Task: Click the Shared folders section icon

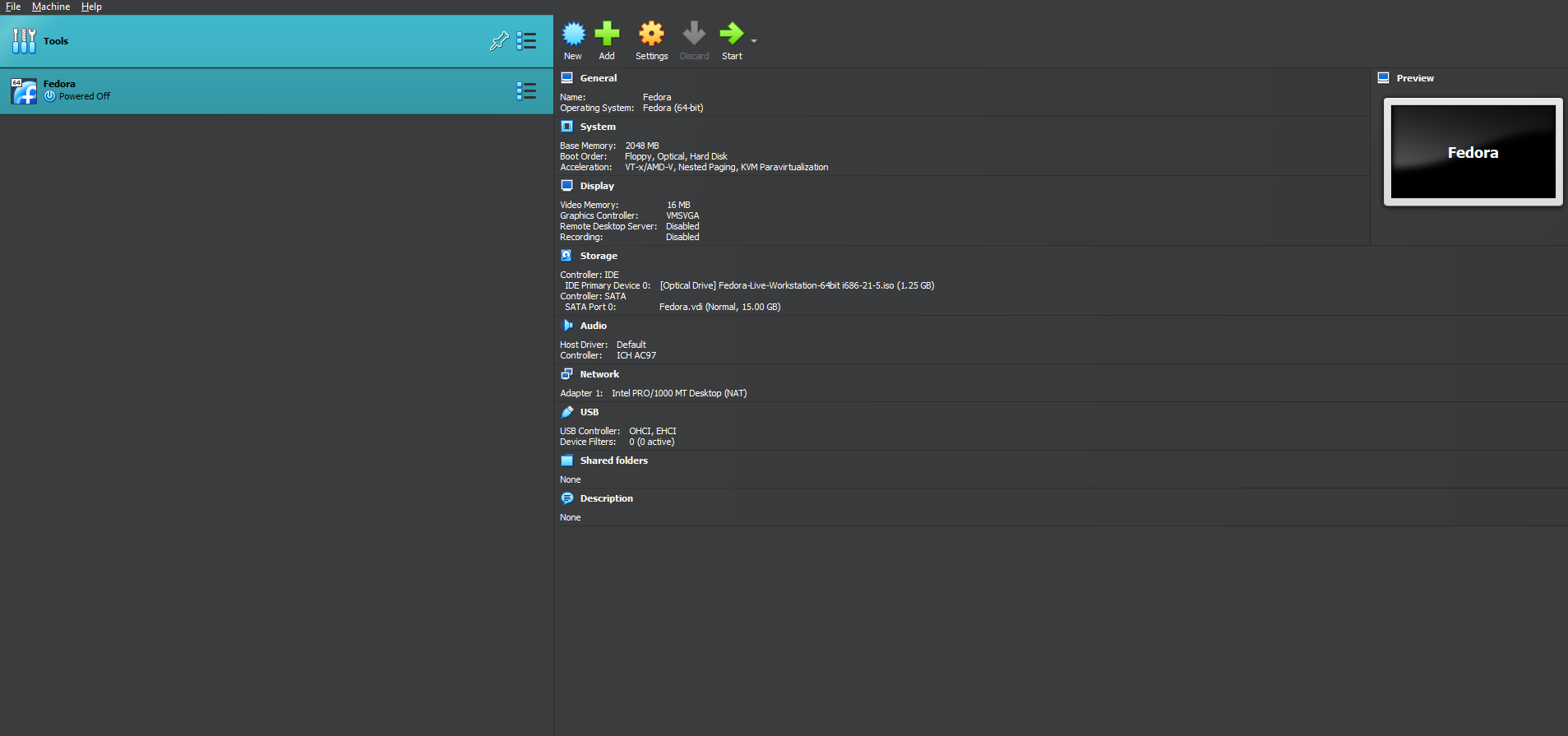Action: pos(567,461)
